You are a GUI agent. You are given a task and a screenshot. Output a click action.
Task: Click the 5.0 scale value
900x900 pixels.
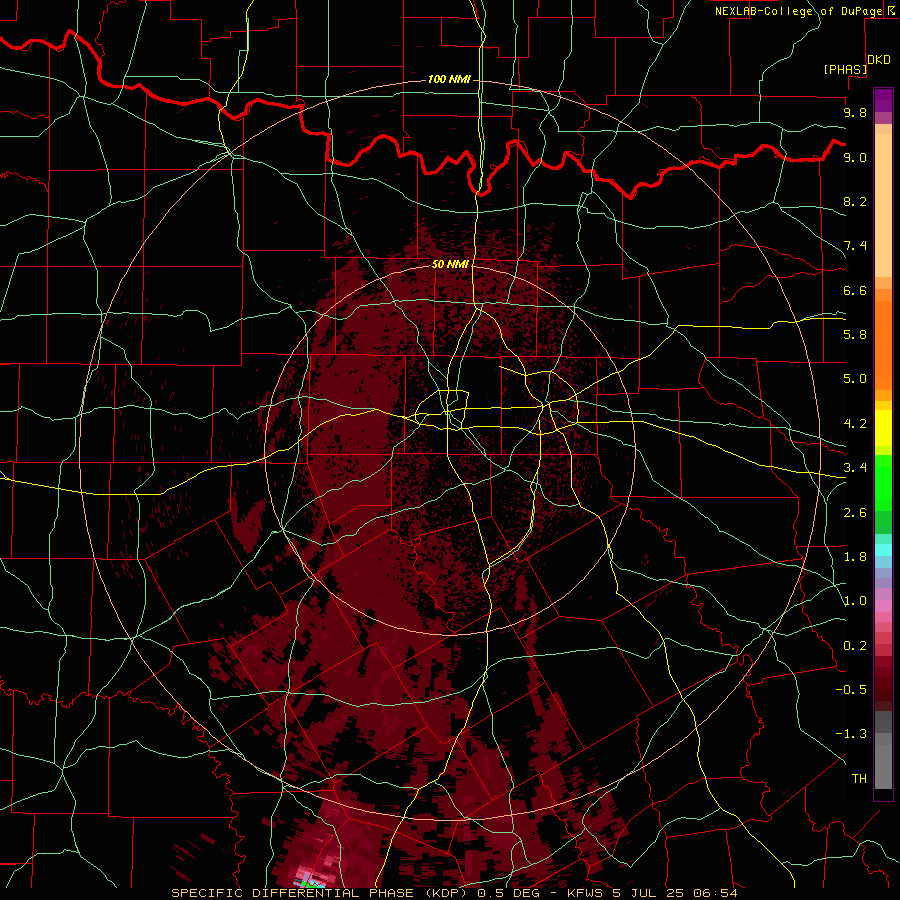coord(855,379)
